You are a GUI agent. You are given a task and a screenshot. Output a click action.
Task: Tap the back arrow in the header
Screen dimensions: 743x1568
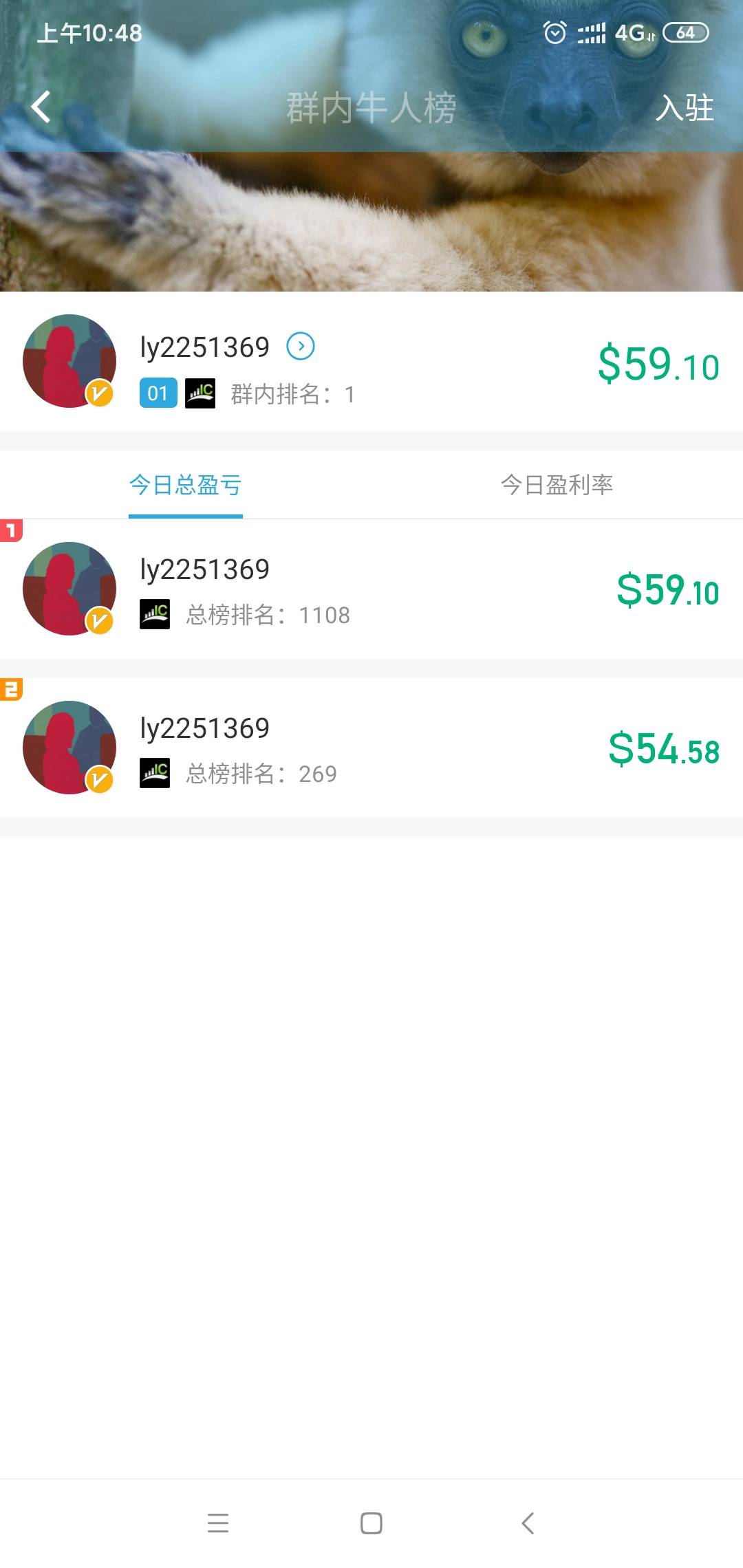(41, 107)
